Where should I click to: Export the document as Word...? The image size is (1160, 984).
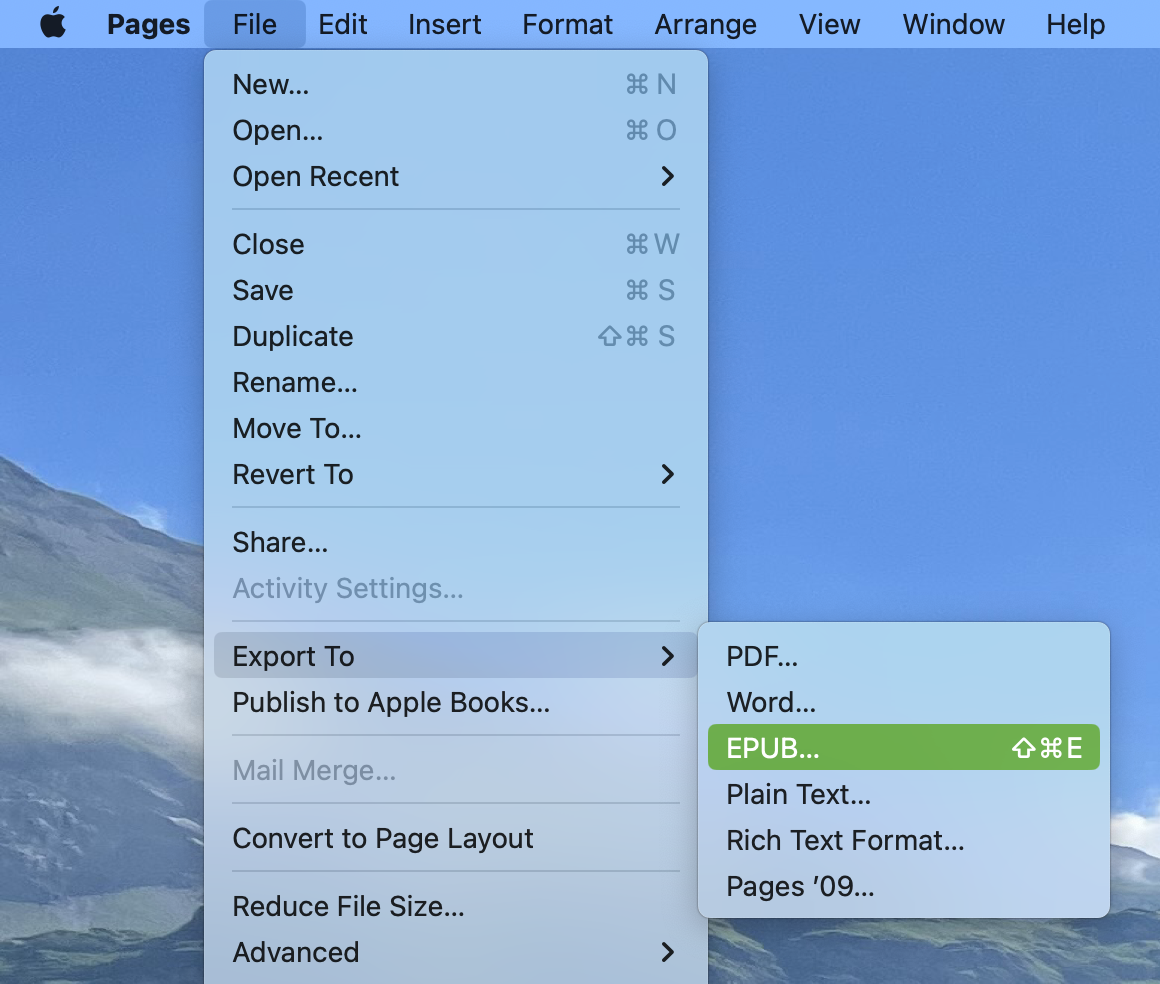903,702
